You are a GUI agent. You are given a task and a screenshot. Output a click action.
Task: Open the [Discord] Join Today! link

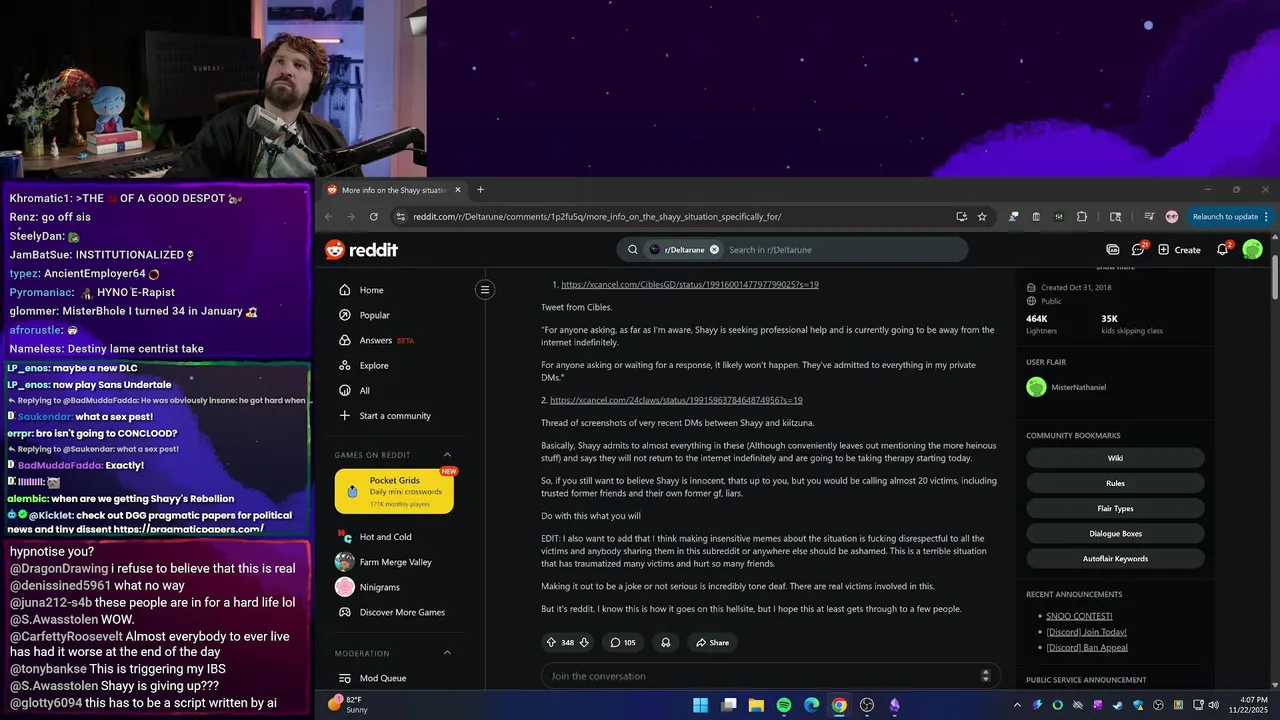pyautogui.click(x=1086, y=632)
